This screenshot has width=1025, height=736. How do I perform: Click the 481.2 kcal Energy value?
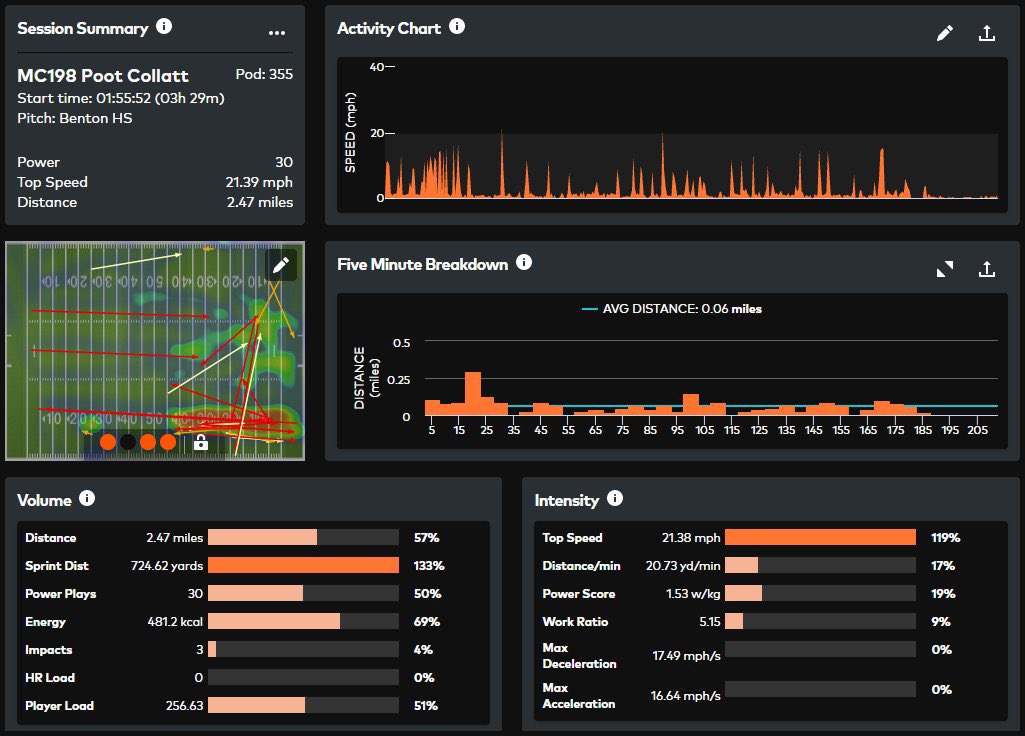coord(175,622)
